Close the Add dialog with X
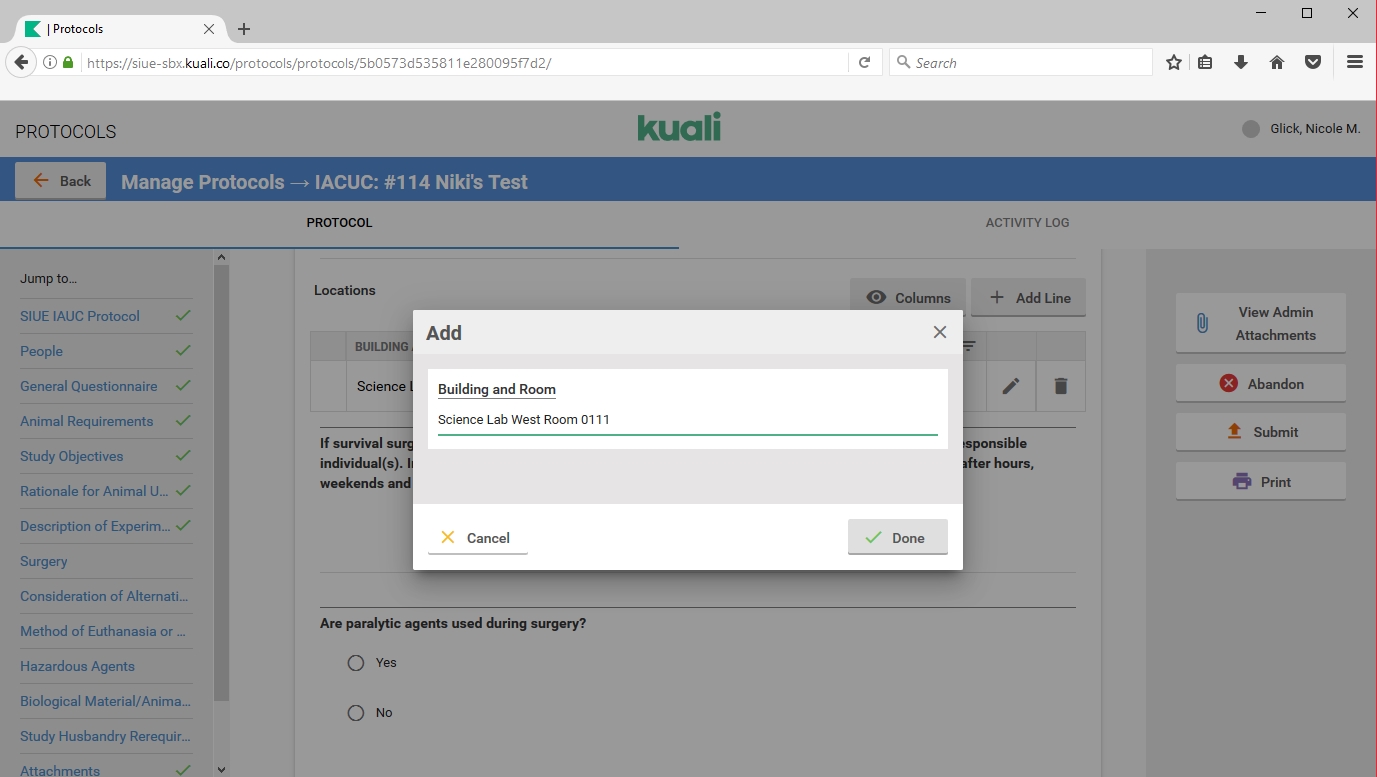This screenshot has height=777, width=1377. pos(939,332)
